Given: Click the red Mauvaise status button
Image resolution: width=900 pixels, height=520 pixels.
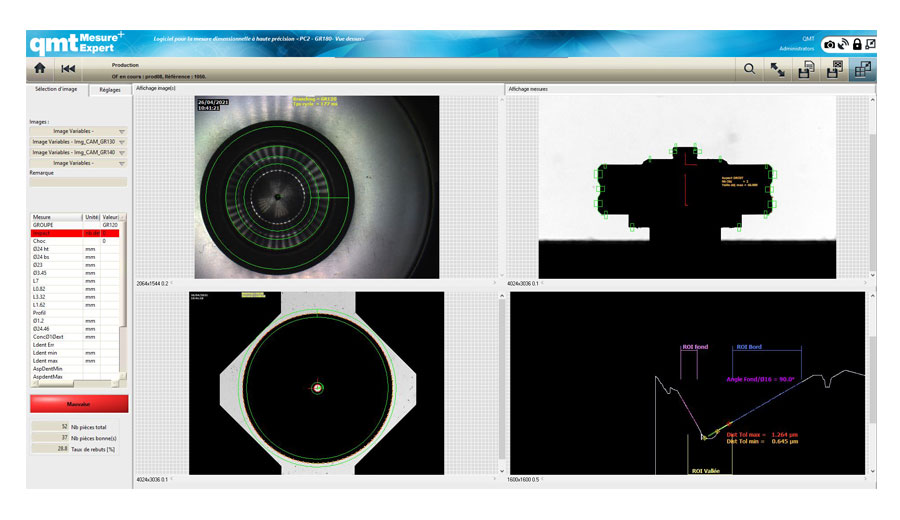Looking at the screenshot, I should tap(79, 404).
